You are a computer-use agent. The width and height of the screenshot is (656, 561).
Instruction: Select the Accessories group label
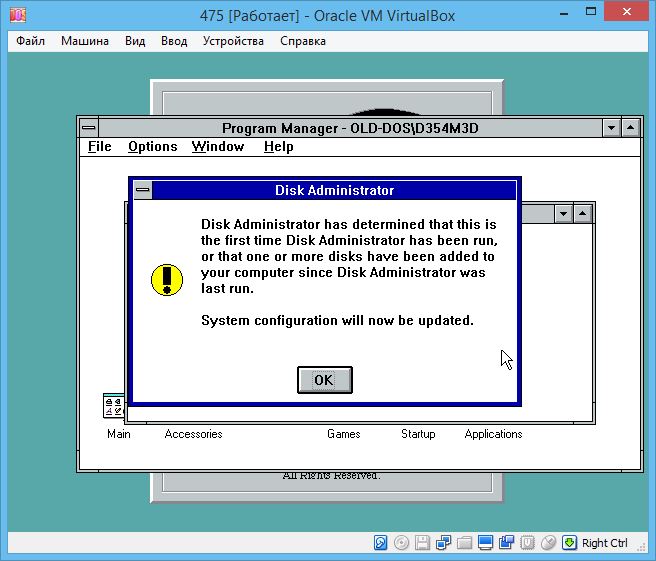193,434
